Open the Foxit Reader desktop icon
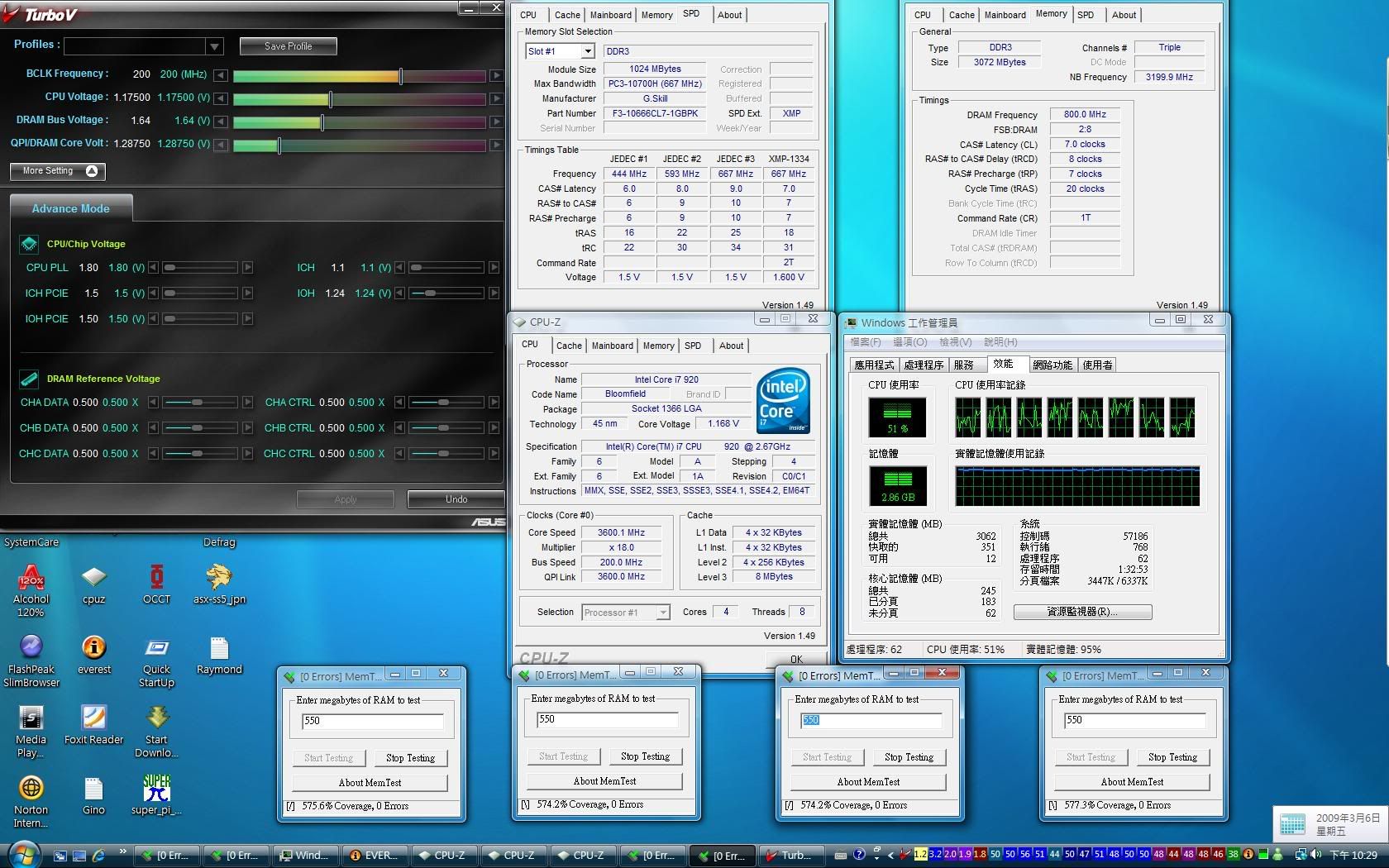The width and height of the screenshot is (1389, 868). click(x=93, y=718)
